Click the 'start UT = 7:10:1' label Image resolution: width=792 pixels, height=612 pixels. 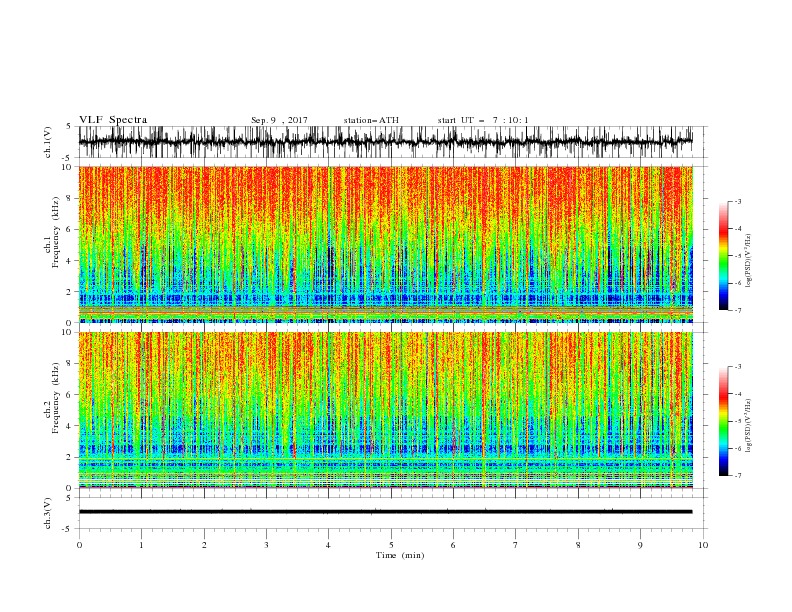483,120
